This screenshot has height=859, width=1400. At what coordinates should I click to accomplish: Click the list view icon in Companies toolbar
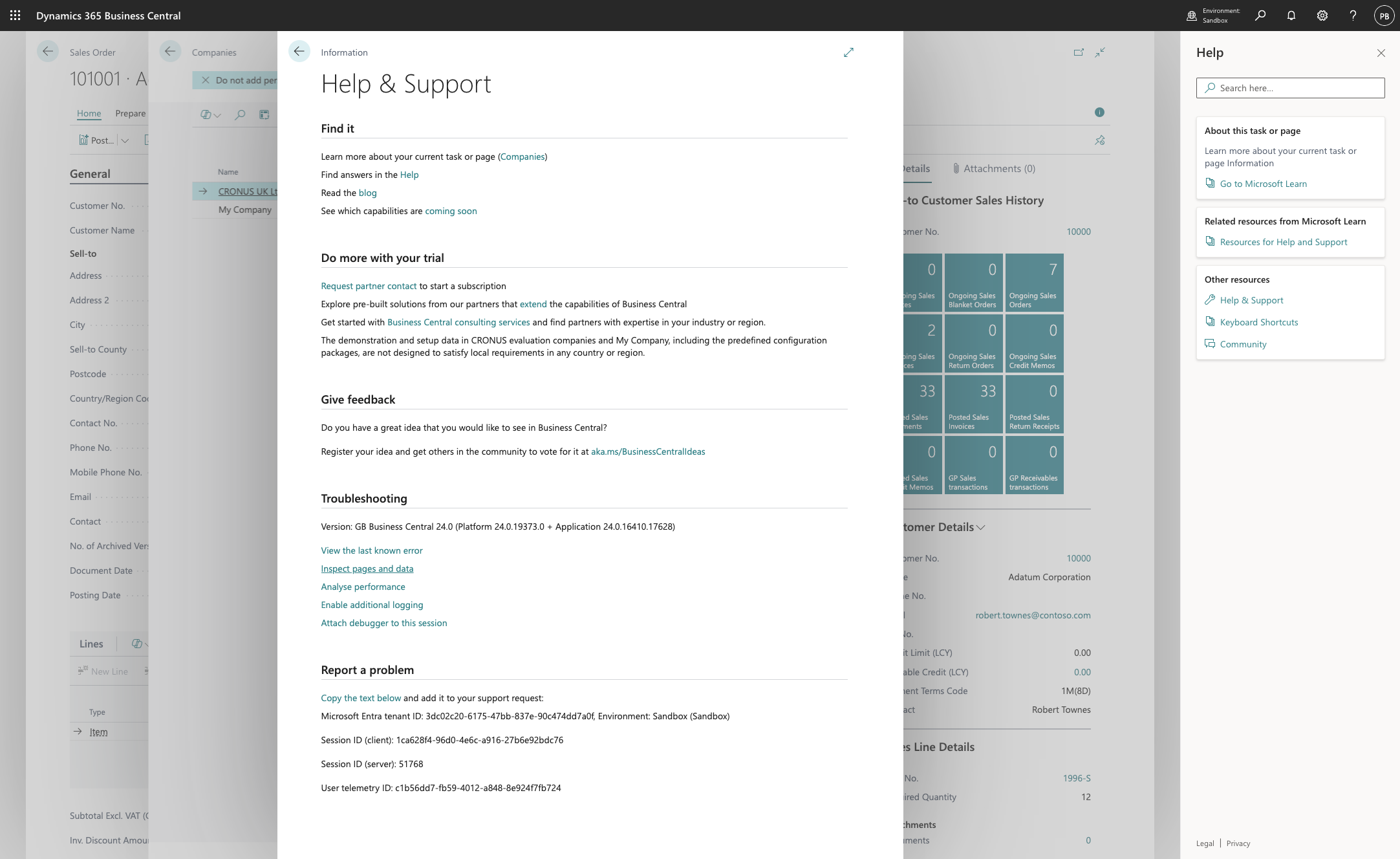(264, 114)
